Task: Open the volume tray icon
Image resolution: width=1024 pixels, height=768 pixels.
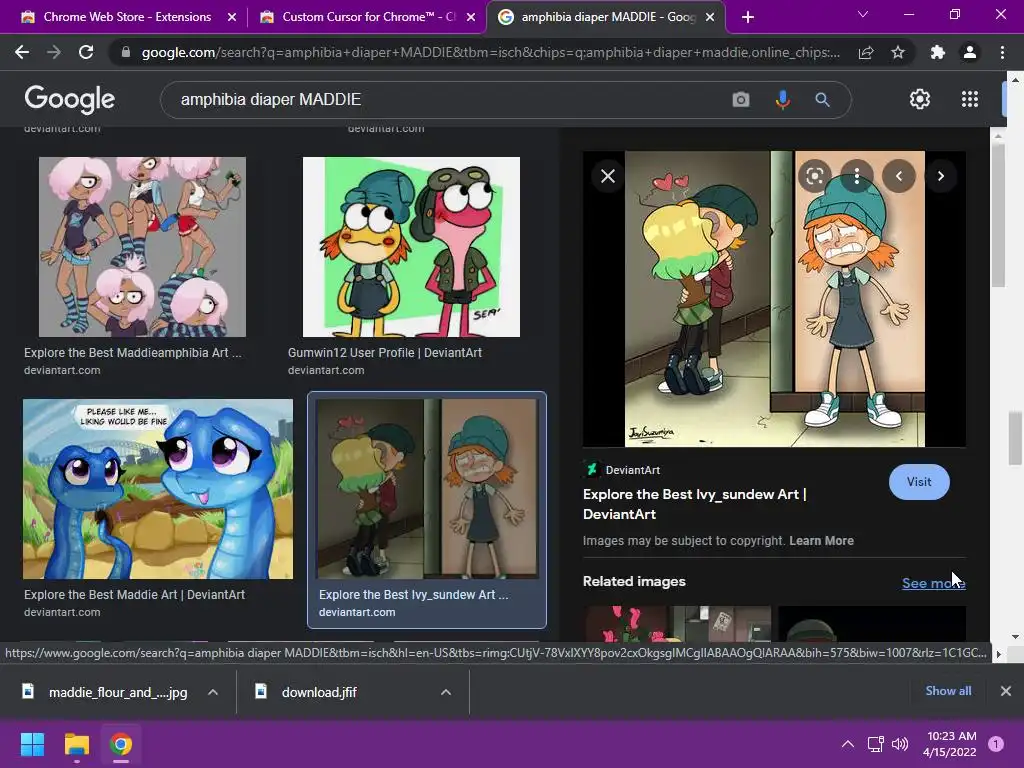Action: tap(900, 744)
